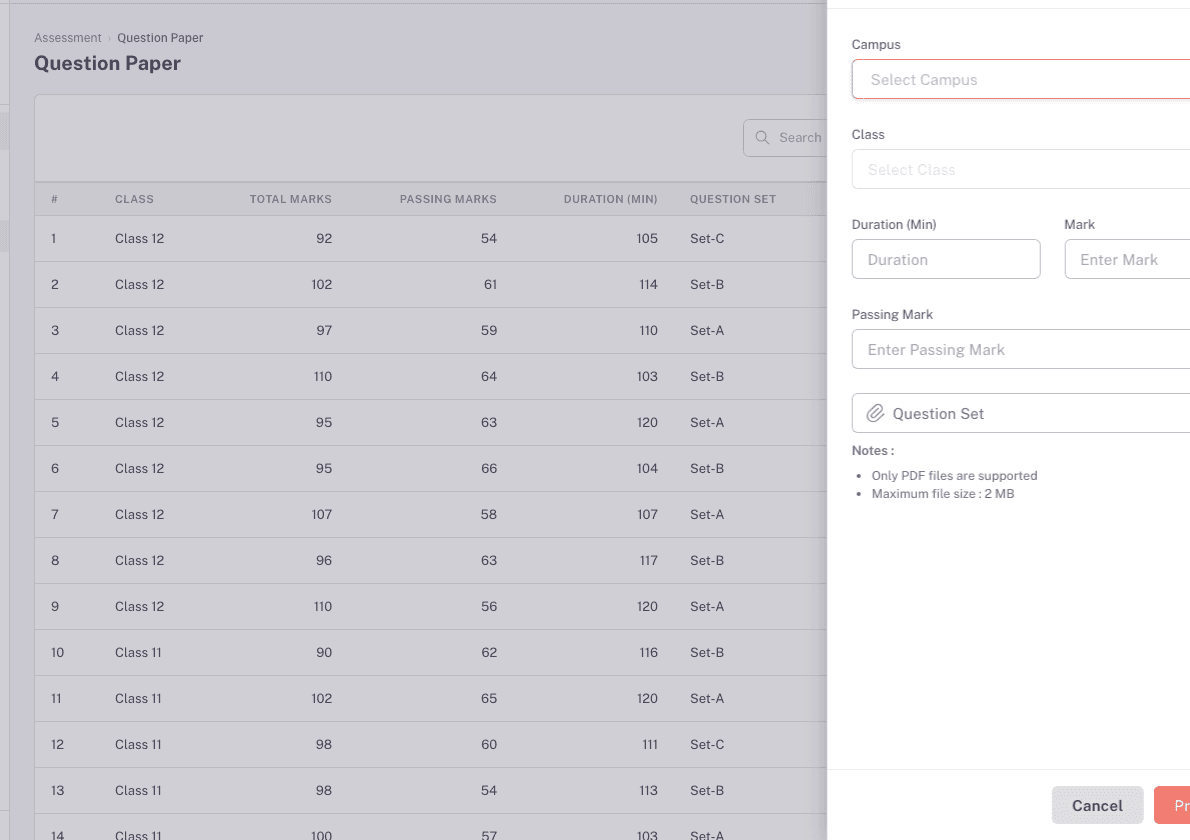Click the Search field in the table toolbar
The height and width of the screenshot is (840, 1190).
tap(785, 137)
